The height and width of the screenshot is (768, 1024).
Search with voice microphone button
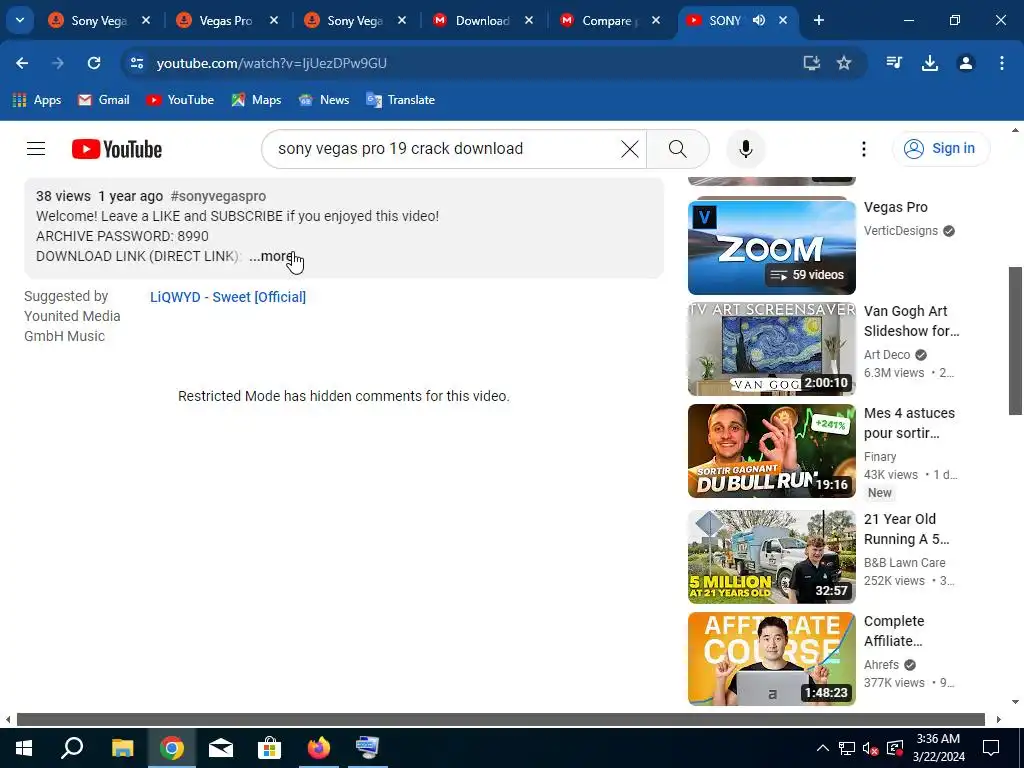coord(746,149)
